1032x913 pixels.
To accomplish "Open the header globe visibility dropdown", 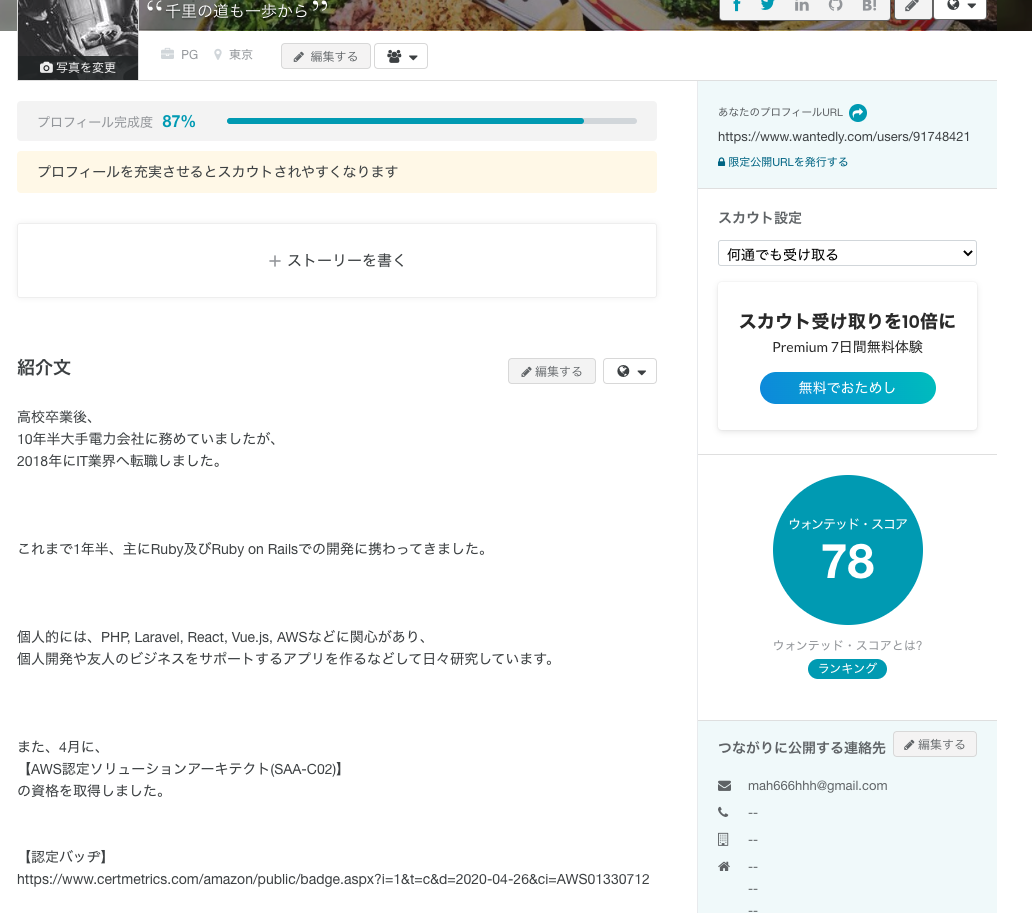I will pos(960,8).
